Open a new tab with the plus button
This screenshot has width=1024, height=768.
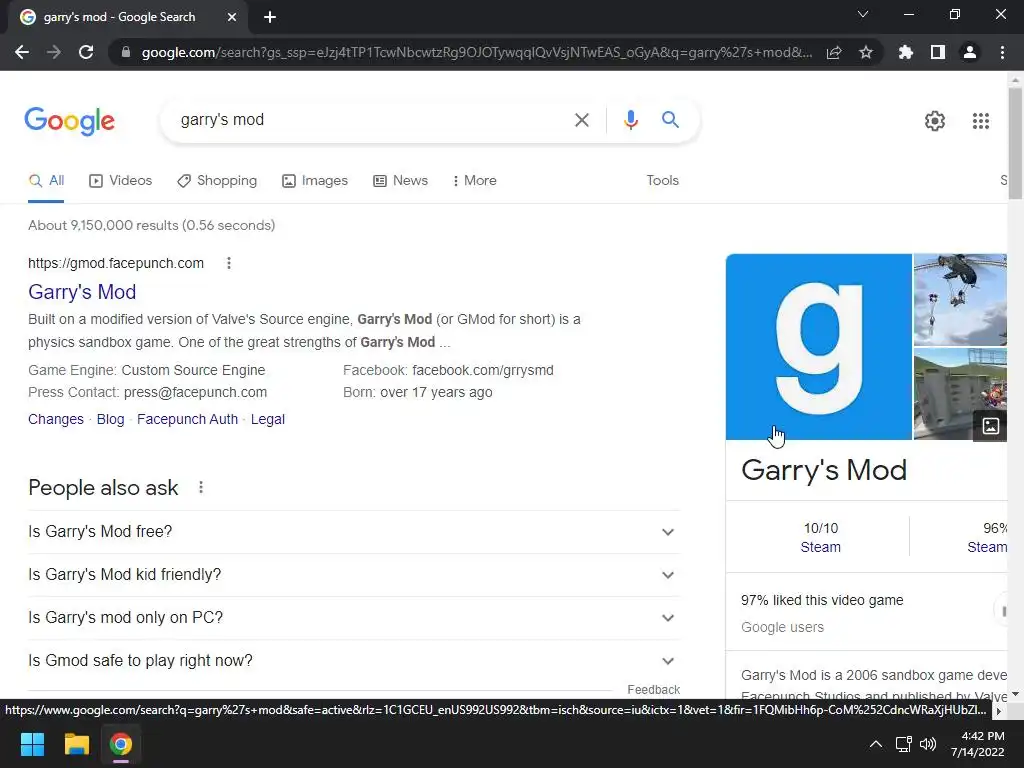click(270, 17)
